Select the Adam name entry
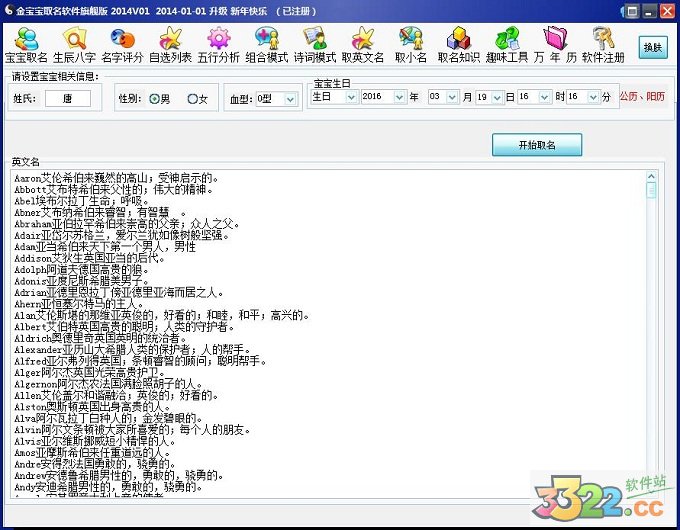 (x=105, y=247)
